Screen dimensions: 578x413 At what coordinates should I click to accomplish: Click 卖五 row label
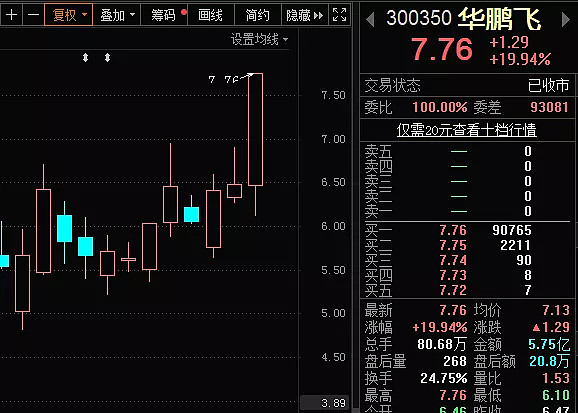coord(378,152)
